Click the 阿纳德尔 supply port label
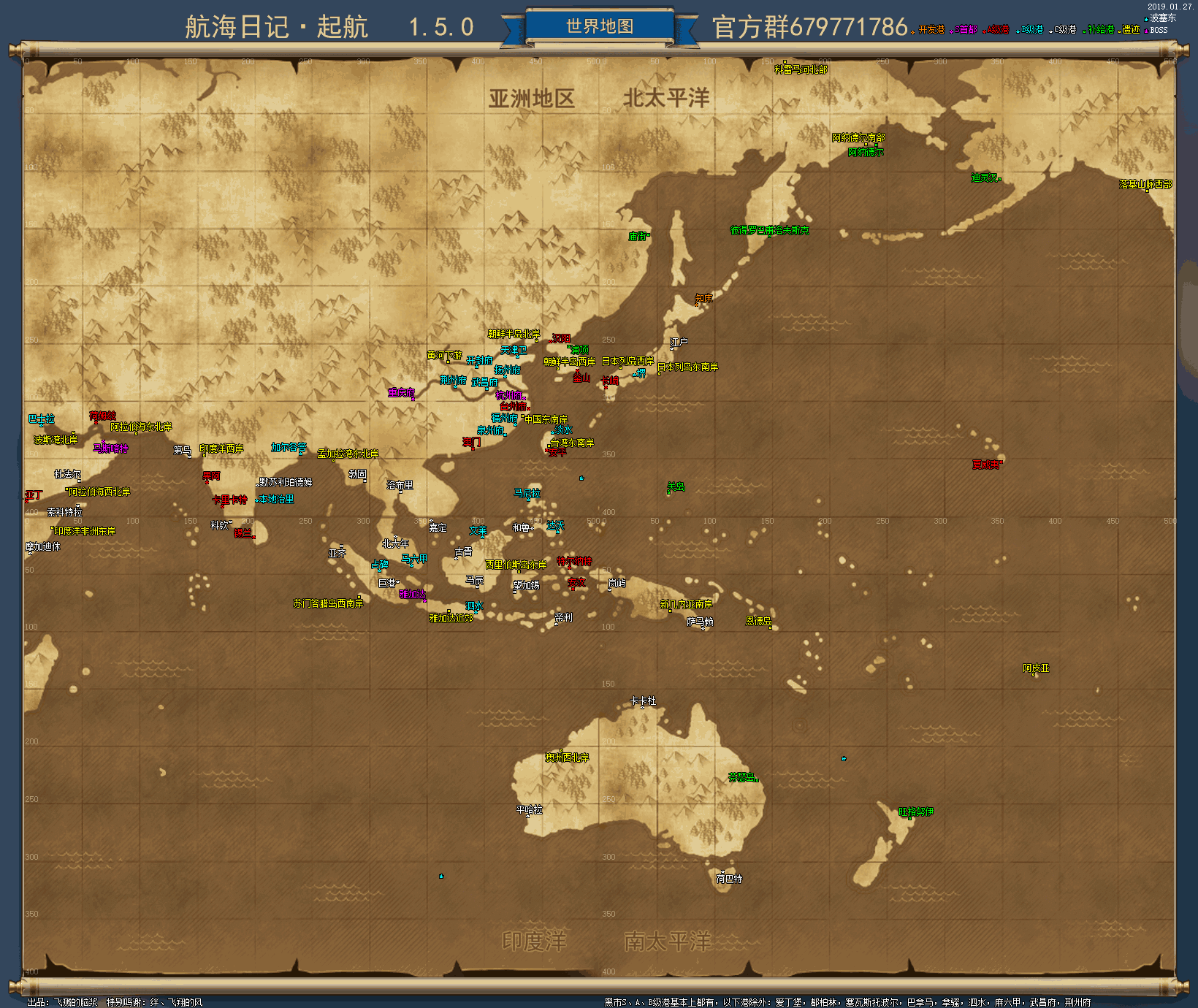 coord(866,153)
